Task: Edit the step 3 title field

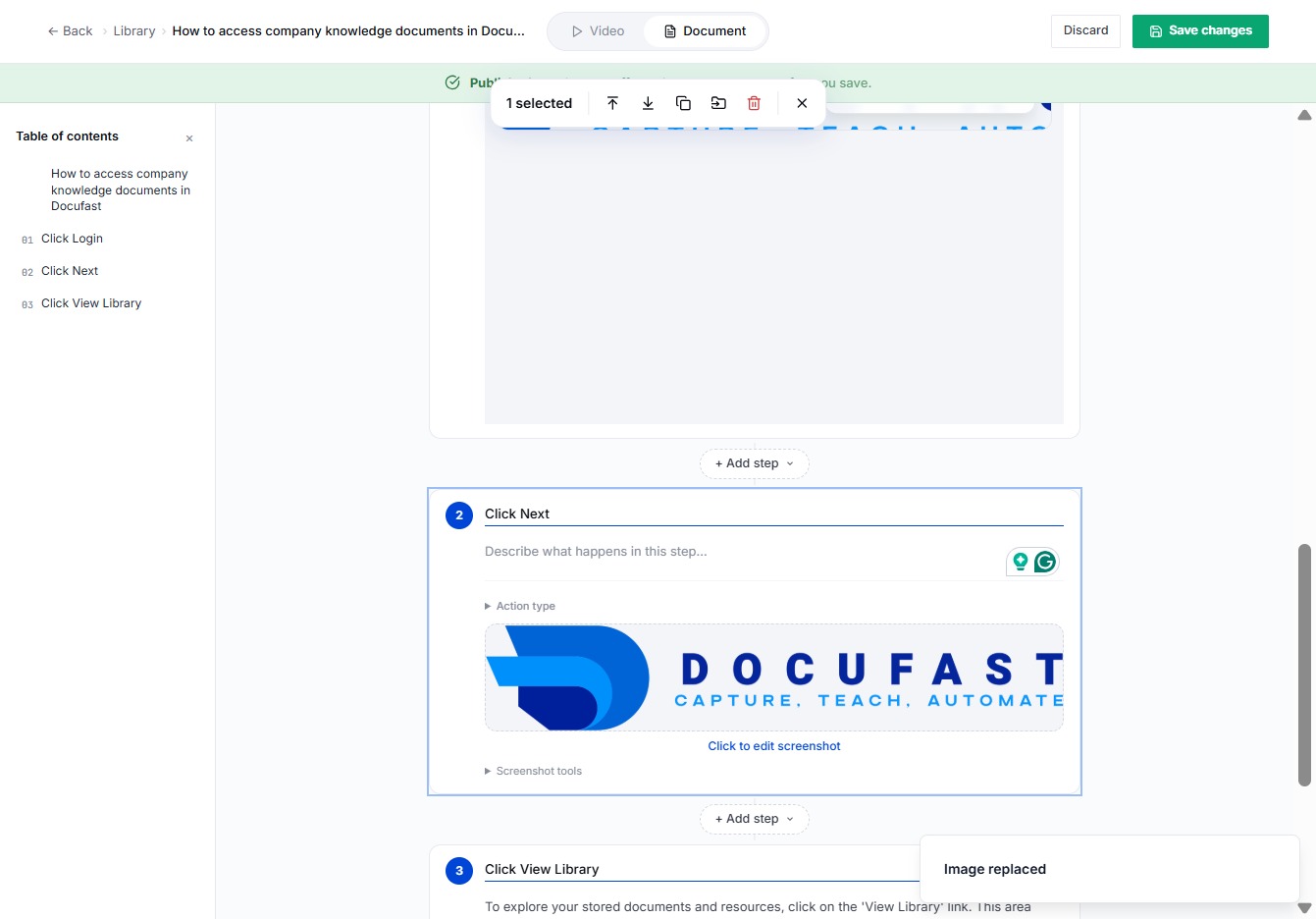Action: coord(703,869)
